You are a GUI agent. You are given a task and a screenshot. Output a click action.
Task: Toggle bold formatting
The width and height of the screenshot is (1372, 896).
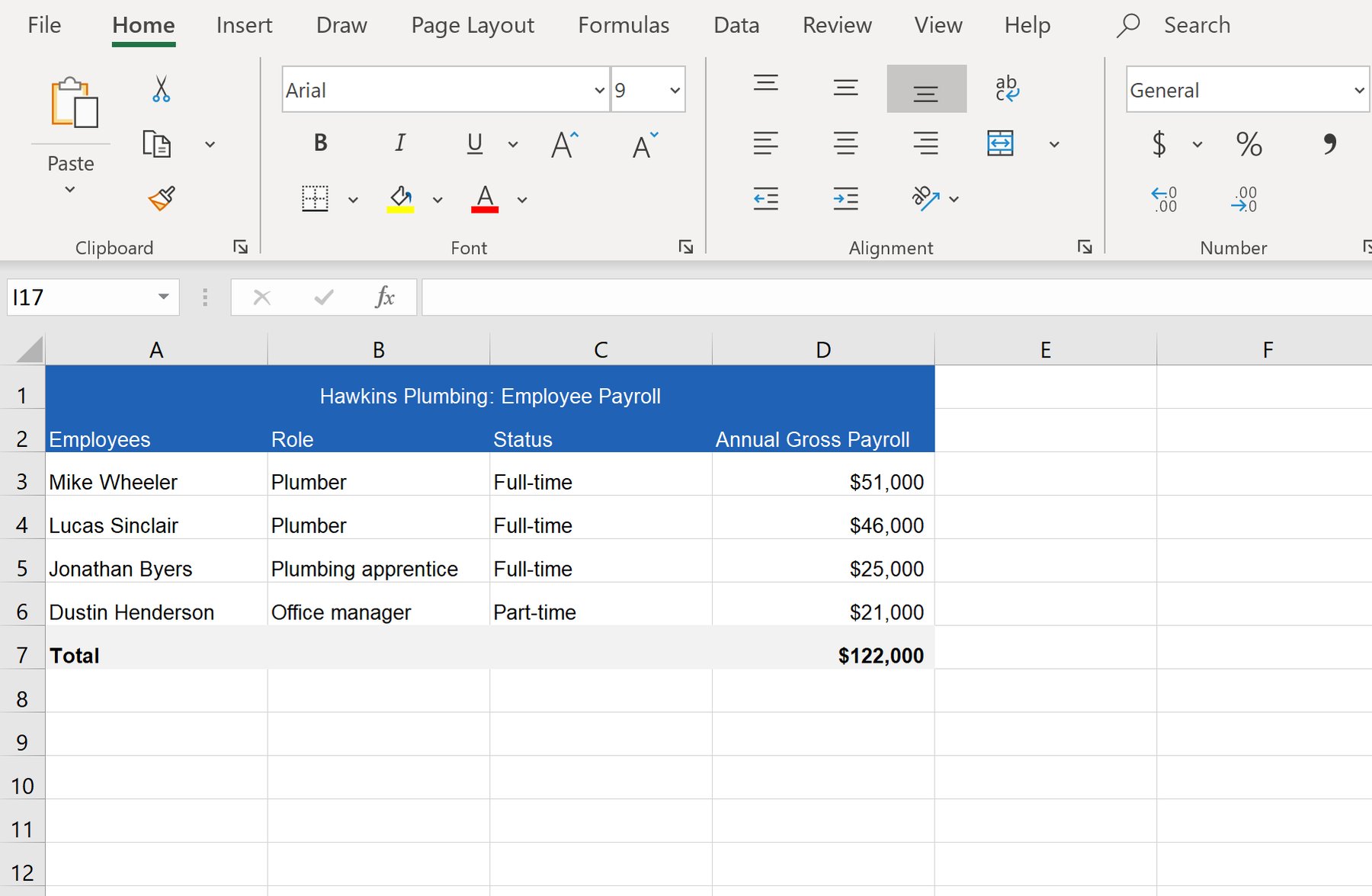(320, 143)
